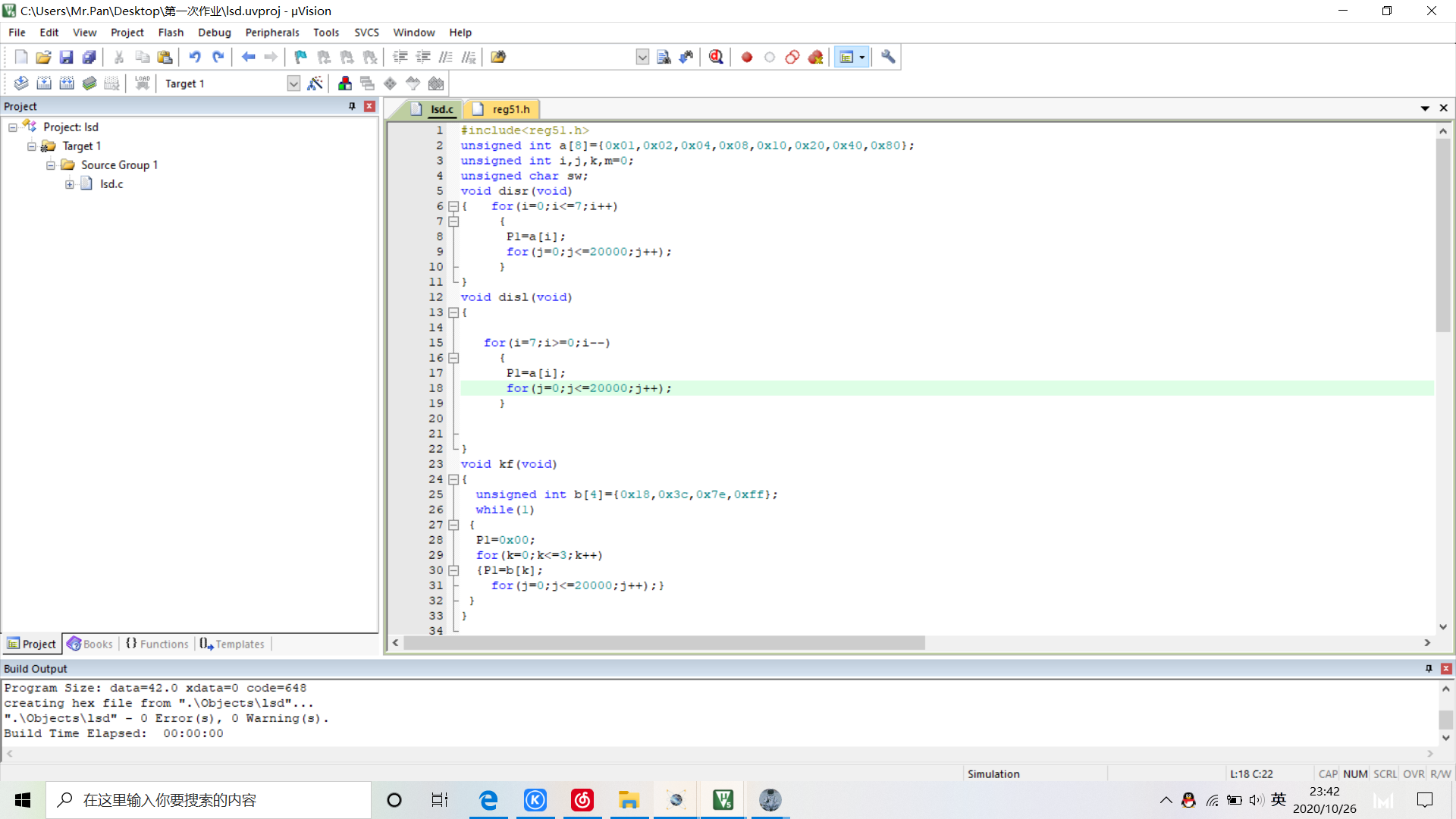Open the Pack Installer icon
1456x819 pixels.
[436, 83]
